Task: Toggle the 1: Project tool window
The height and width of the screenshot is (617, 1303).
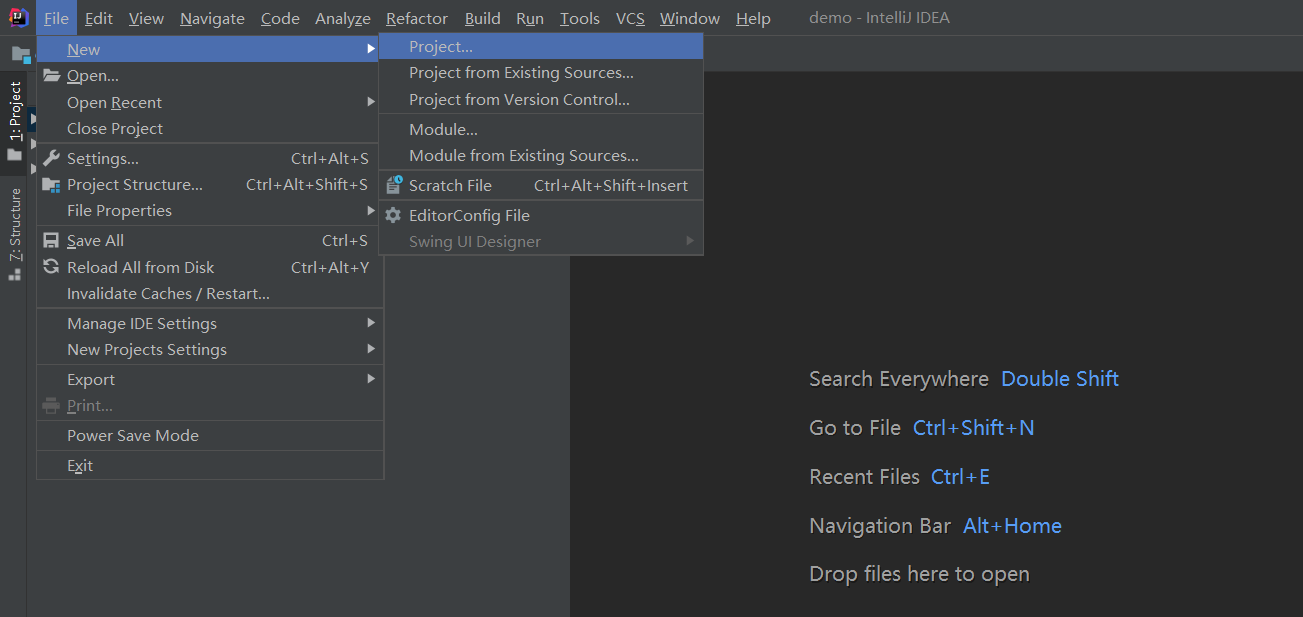Action: pos(15,111)
